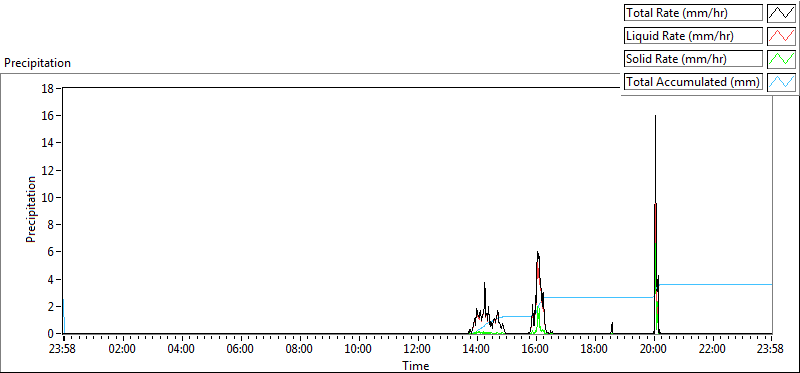This screenshot has width=800, height=373.
Task: Click the small rate blip near 18:30
Action: [x=612, y=328]
